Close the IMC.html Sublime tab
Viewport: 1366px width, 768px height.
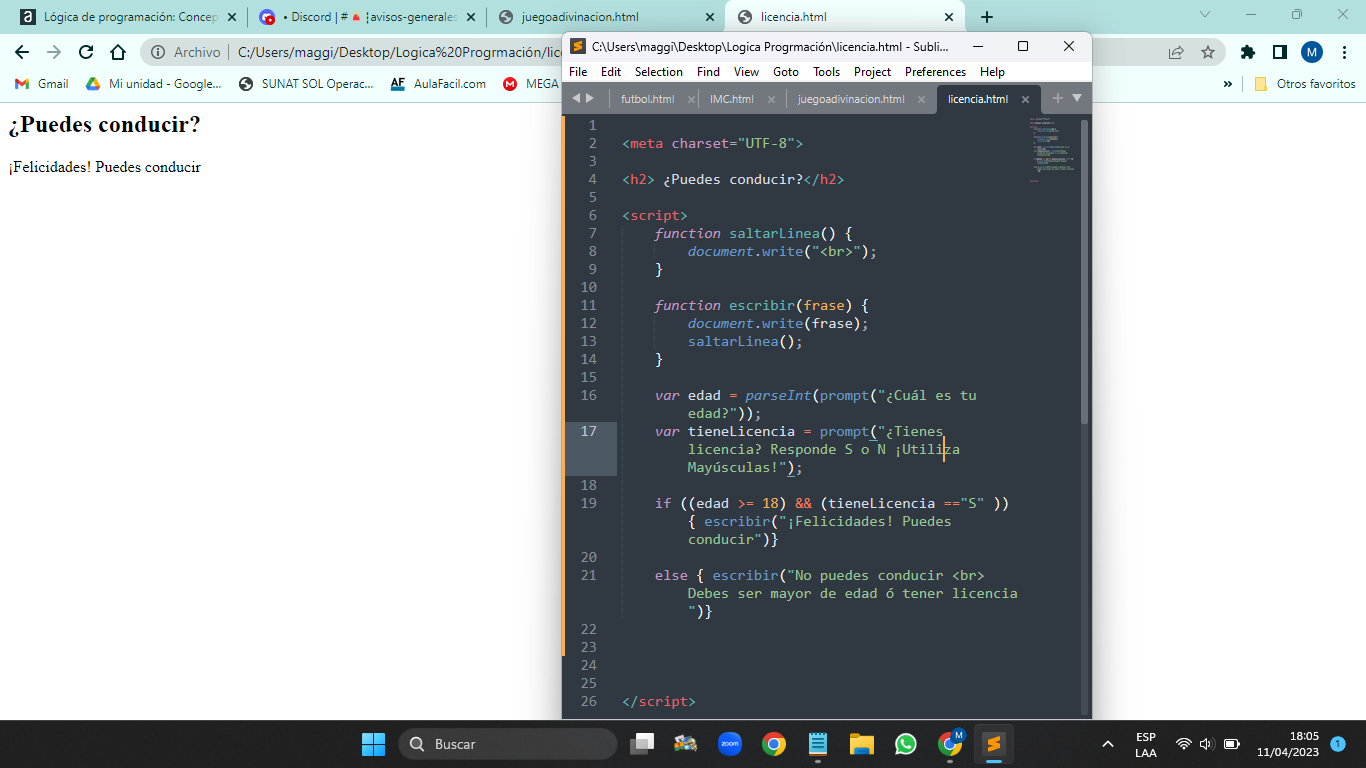[x=771, y=99]
